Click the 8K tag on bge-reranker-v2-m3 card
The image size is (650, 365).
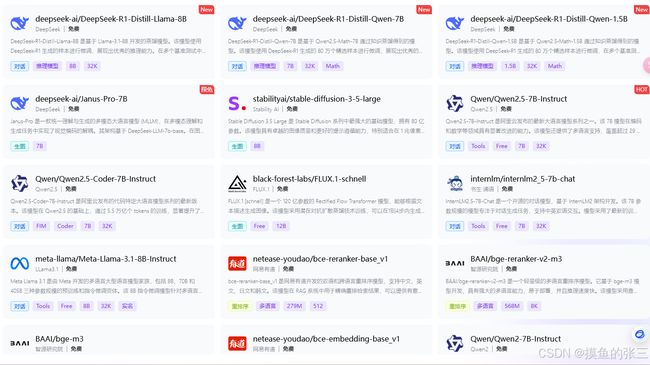[x=534, y=306]
